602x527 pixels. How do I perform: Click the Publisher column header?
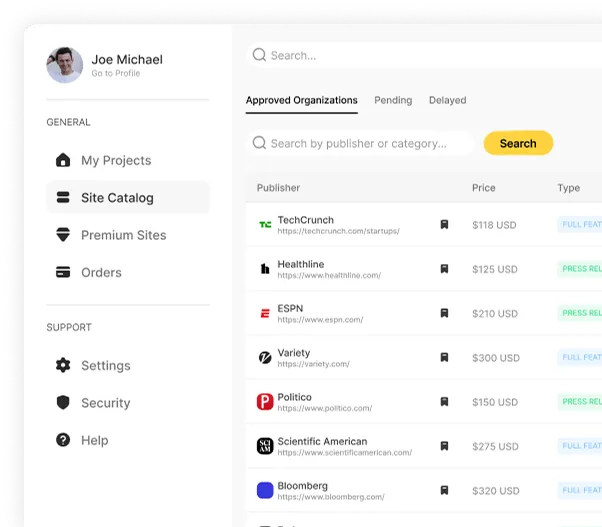[278, 188]
